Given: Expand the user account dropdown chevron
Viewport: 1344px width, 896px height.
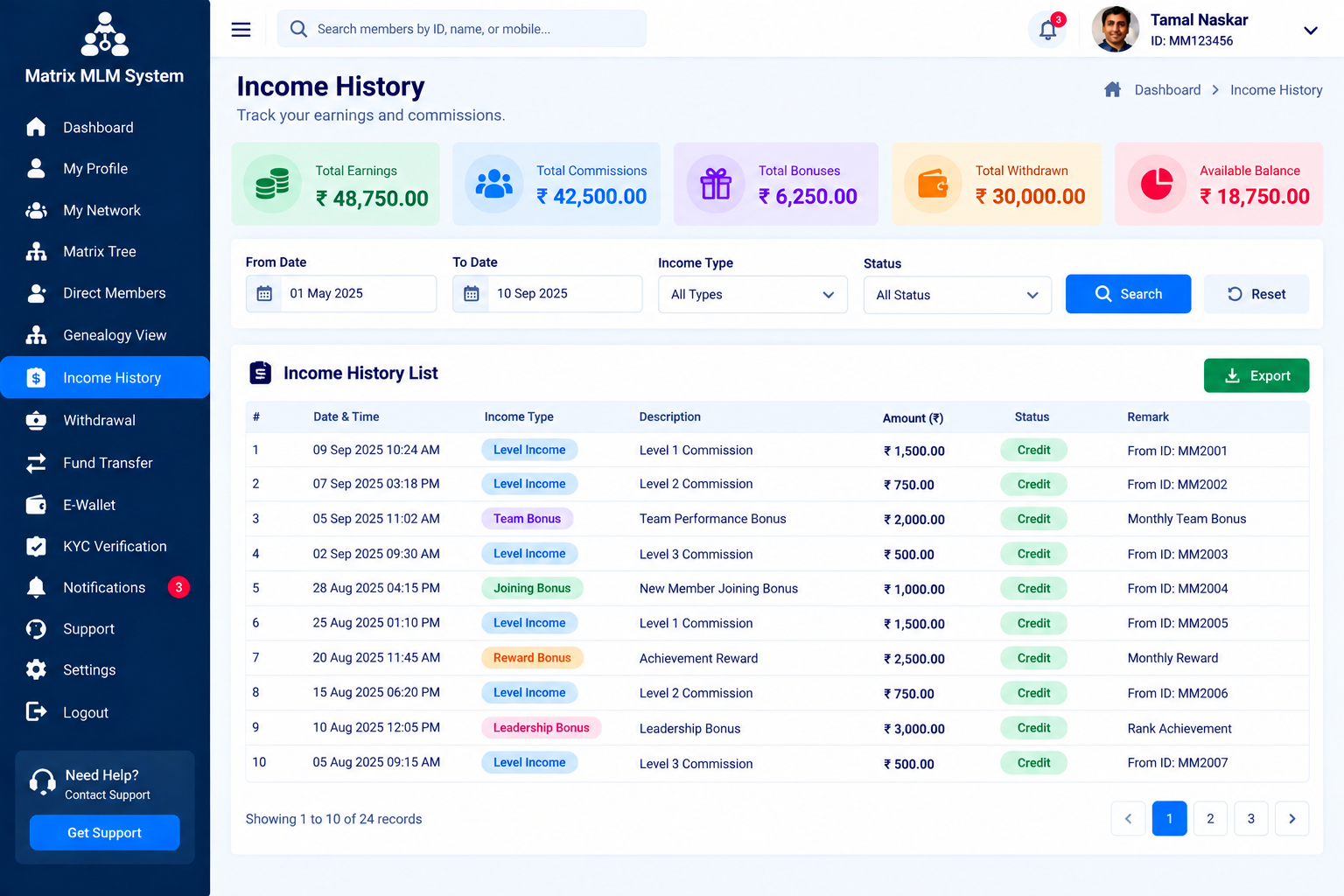Looking at the screenshot, I should (1311, 31).
